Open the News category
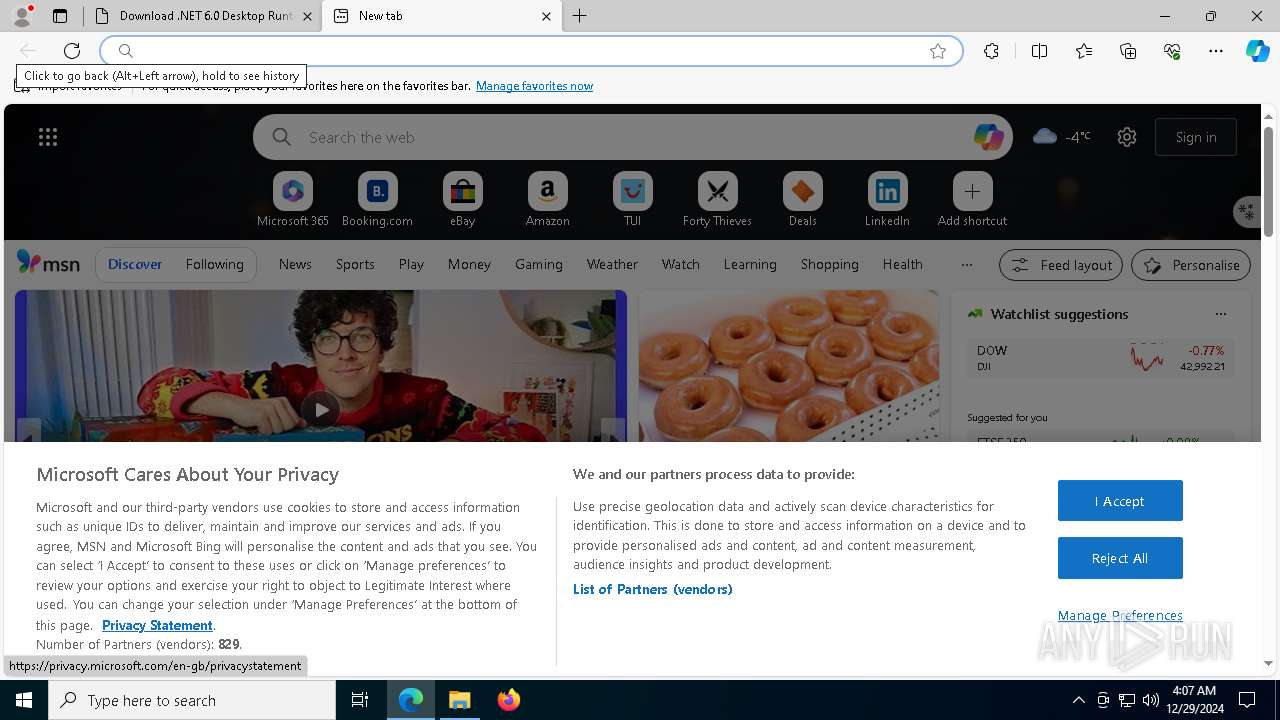The width and height of the screenshot is (1280, 720). tap(295, 264)
